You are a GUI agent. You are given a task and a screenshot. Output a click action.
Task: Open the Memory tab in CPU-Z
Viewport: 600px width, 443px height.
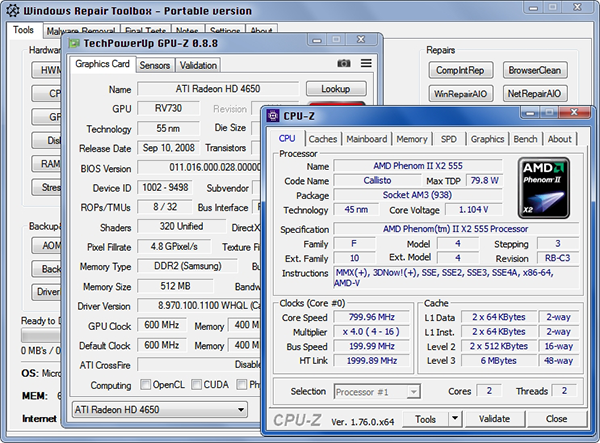click(412, 139)
